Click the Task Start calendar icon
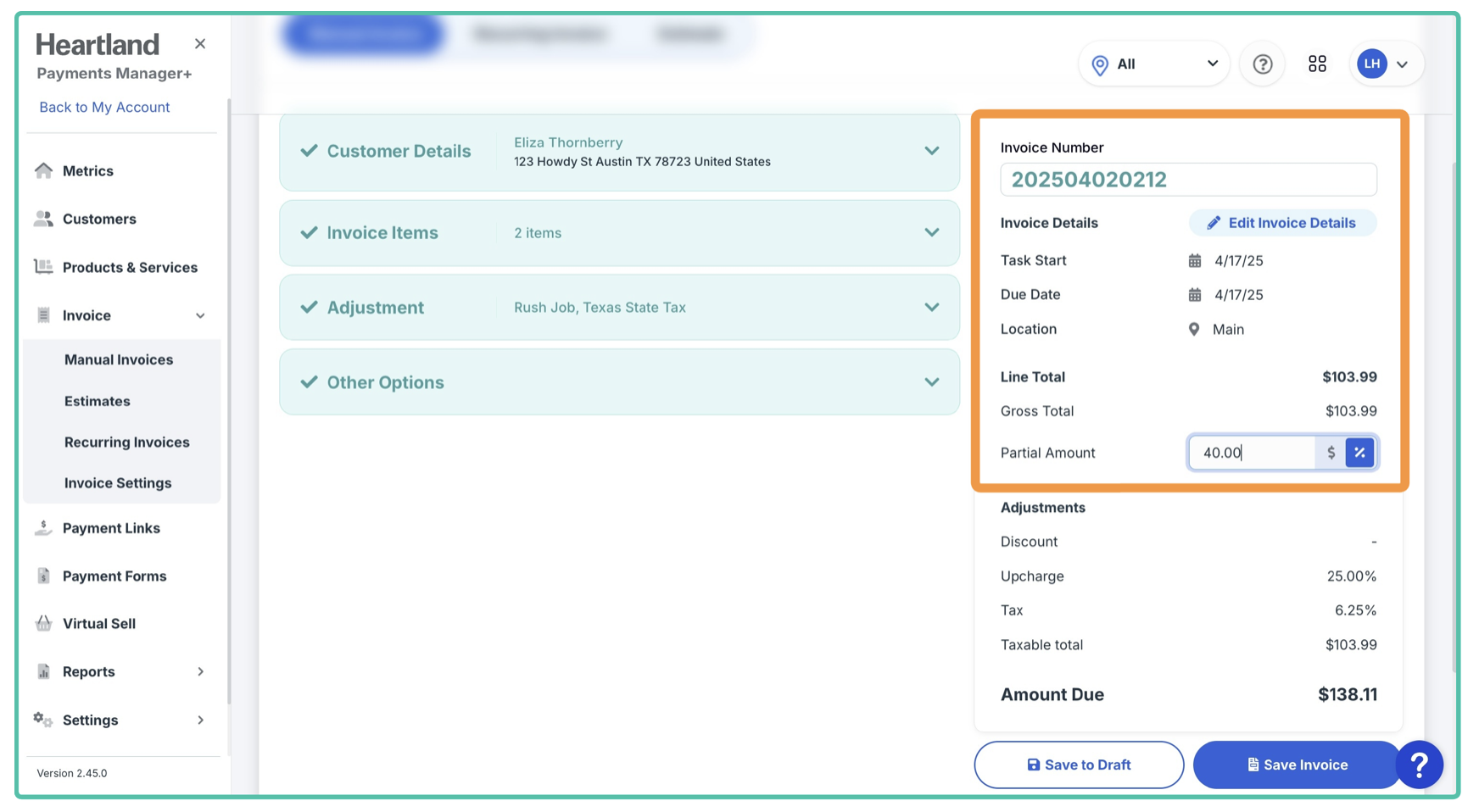Screen dimensions: 1479x812 1194,261
